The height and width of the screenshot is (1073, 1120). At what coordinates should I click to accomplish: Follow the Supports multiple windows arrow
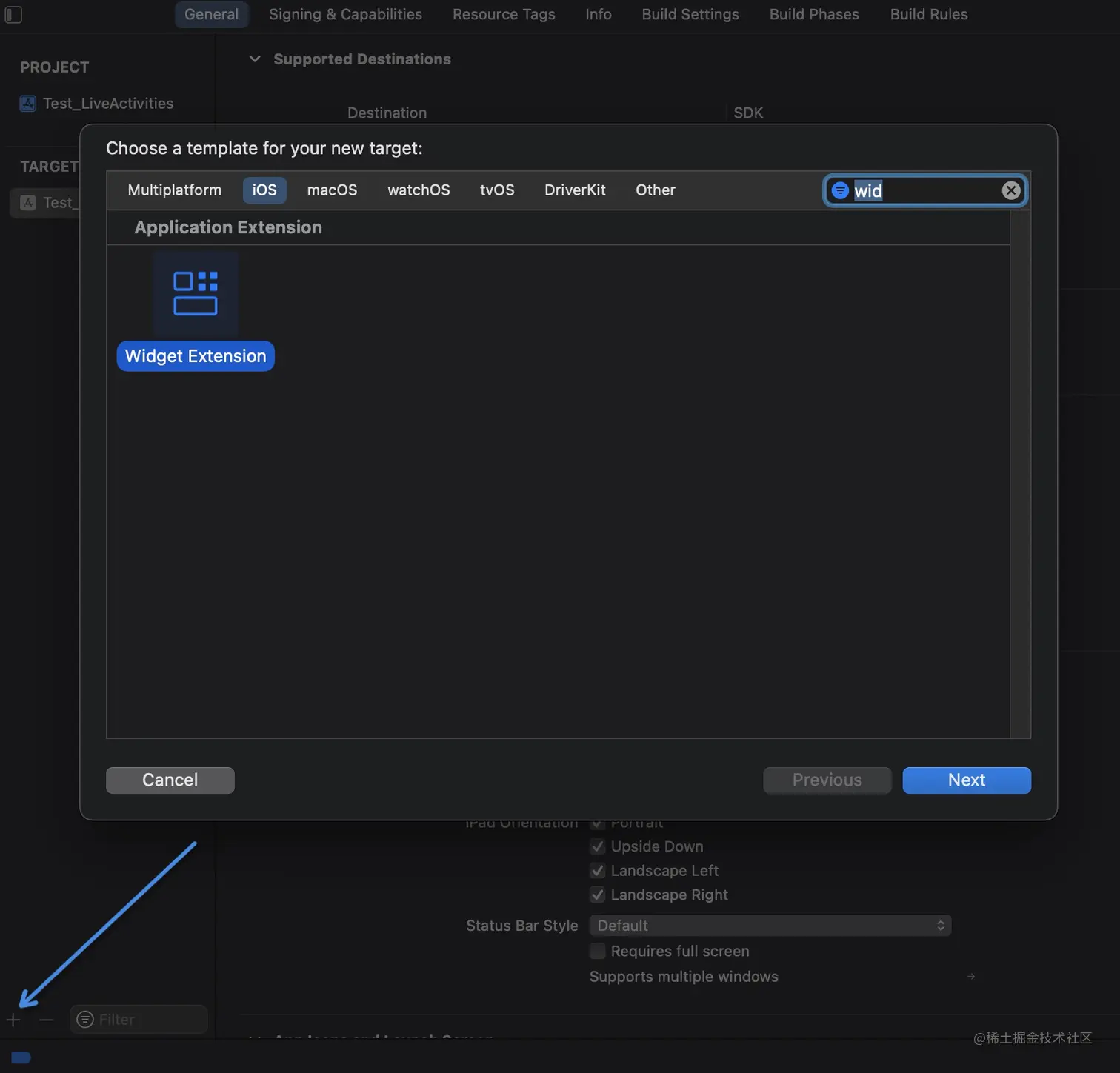(971, 977)
